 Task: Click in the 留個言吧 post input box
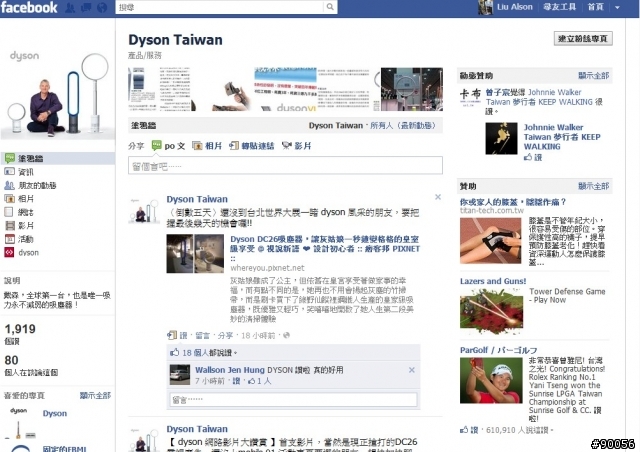(286, 166)
